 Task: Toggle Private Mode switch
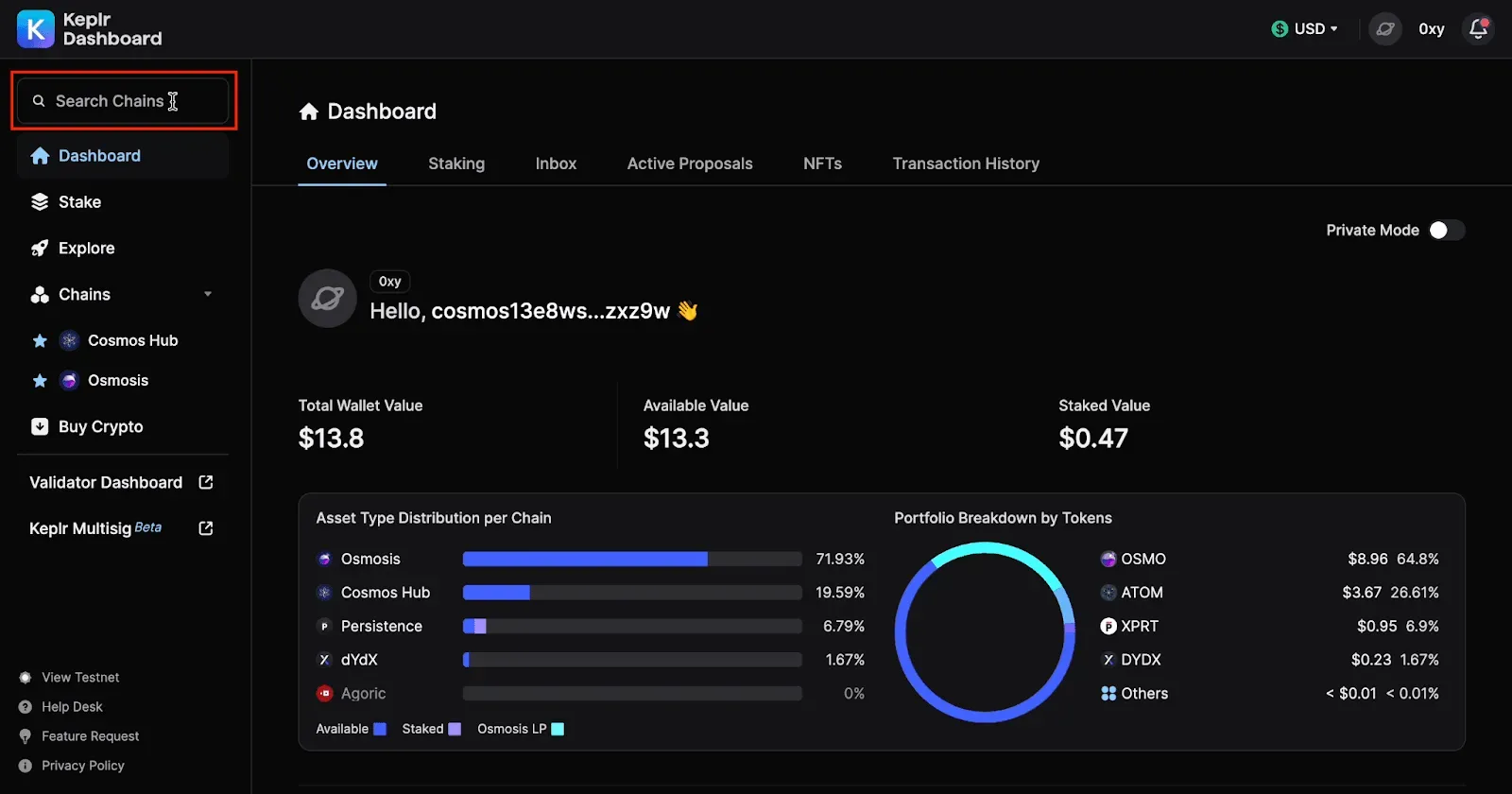(x=1446, y=230)
